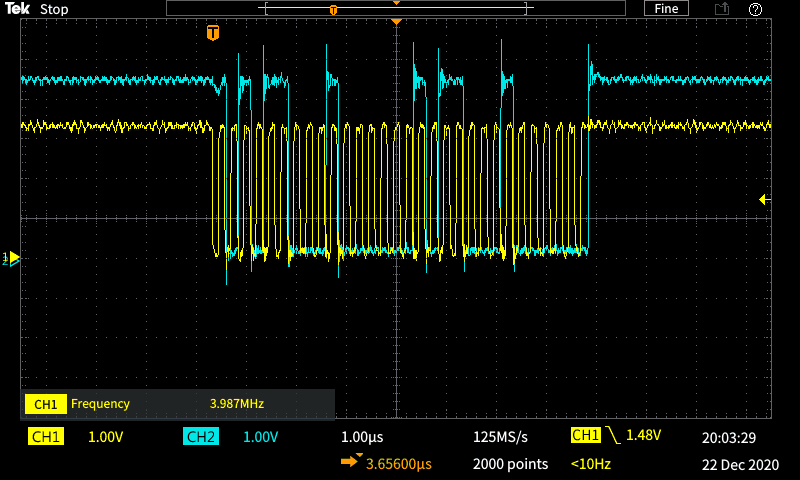Click the file save icon next to Fine
The height and width of the screenshot is (480, 800).
722,9
